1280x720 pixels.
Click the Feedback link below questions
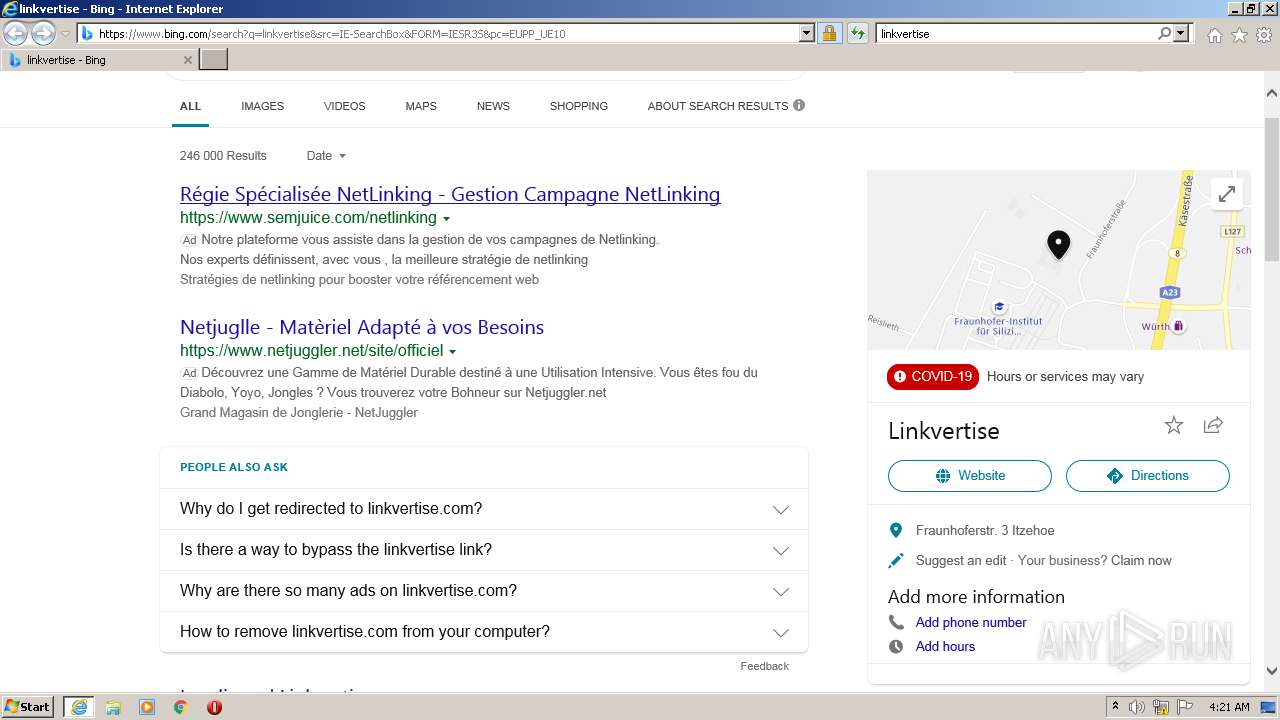tap(765, 666)
